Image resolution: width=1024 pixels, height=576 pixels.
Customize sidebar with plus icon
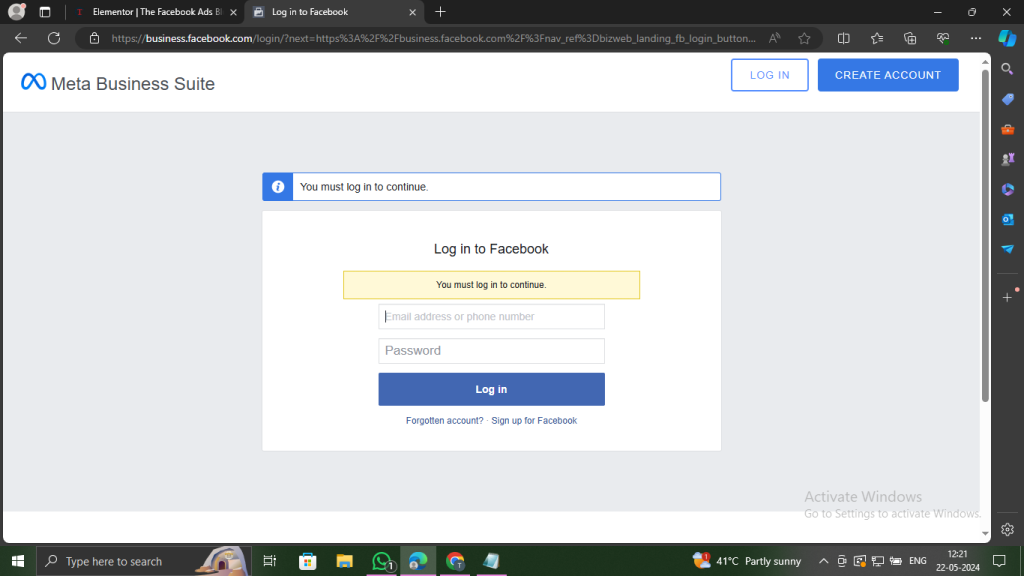point(1007,297)
